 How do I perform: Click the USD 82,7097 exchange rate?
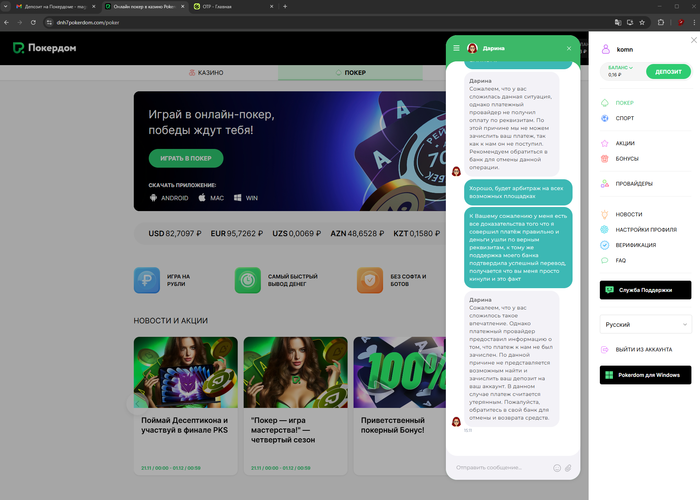click(175, 233)
